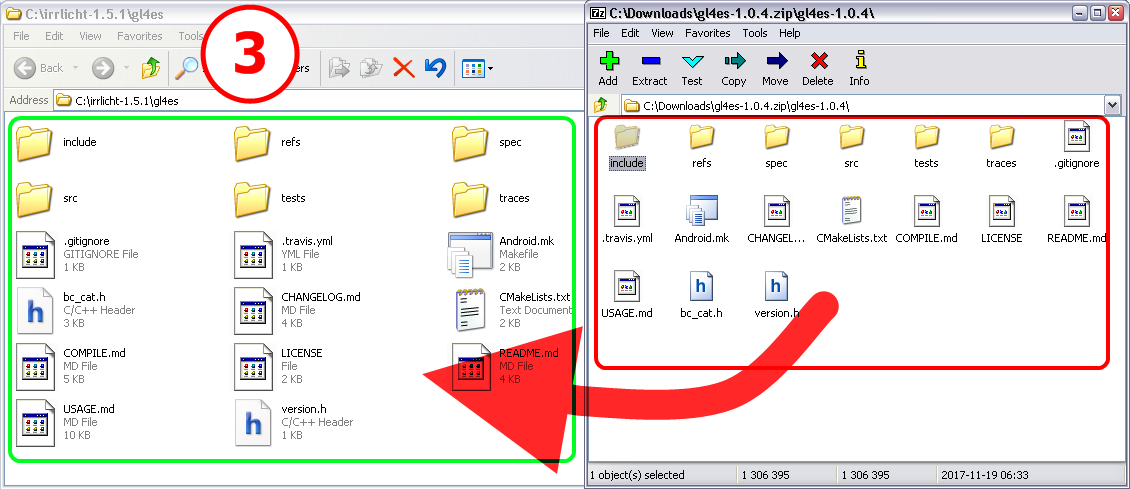
Task: Select USAGE.md in Explorer
Action: 65,422
